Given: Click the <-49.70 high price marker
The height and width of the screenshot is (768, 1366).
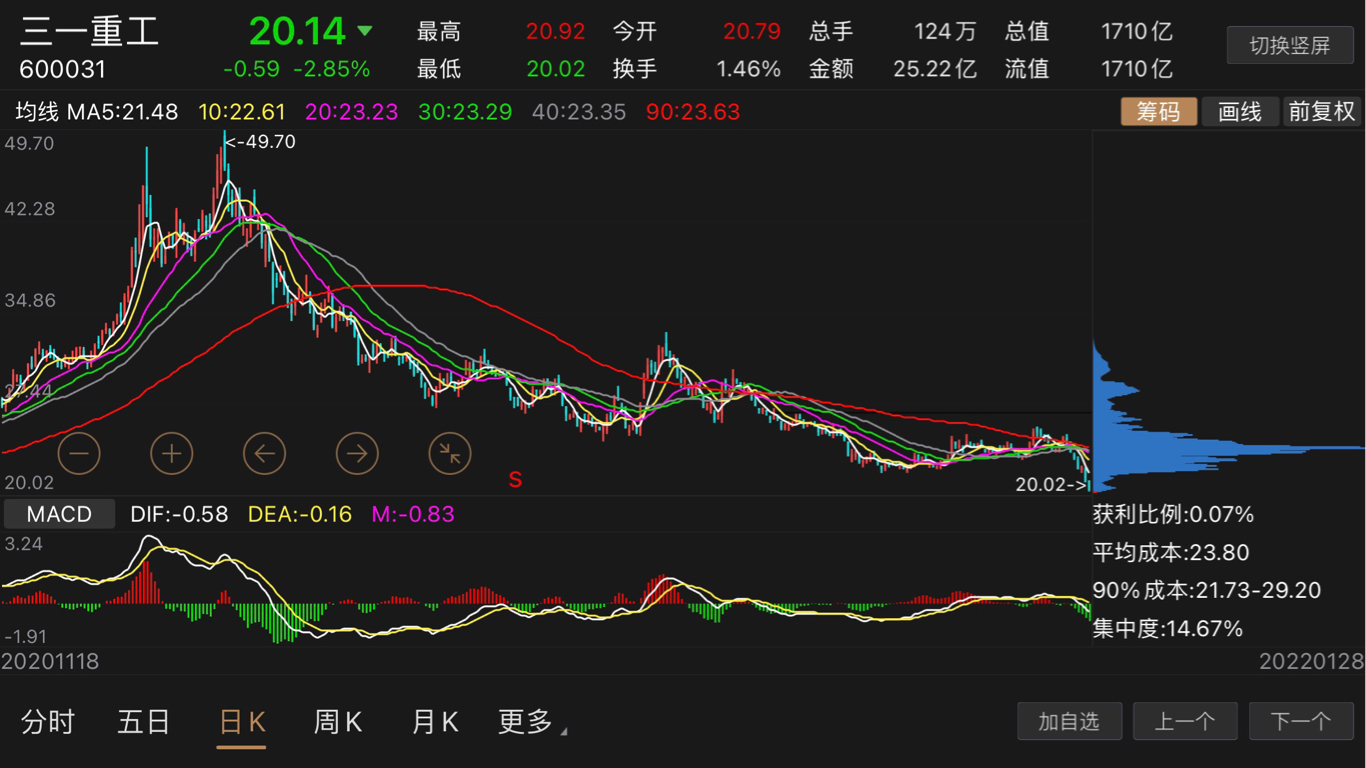Looking at the screenshot, I should pyautogui.click(x=261, y=142).
